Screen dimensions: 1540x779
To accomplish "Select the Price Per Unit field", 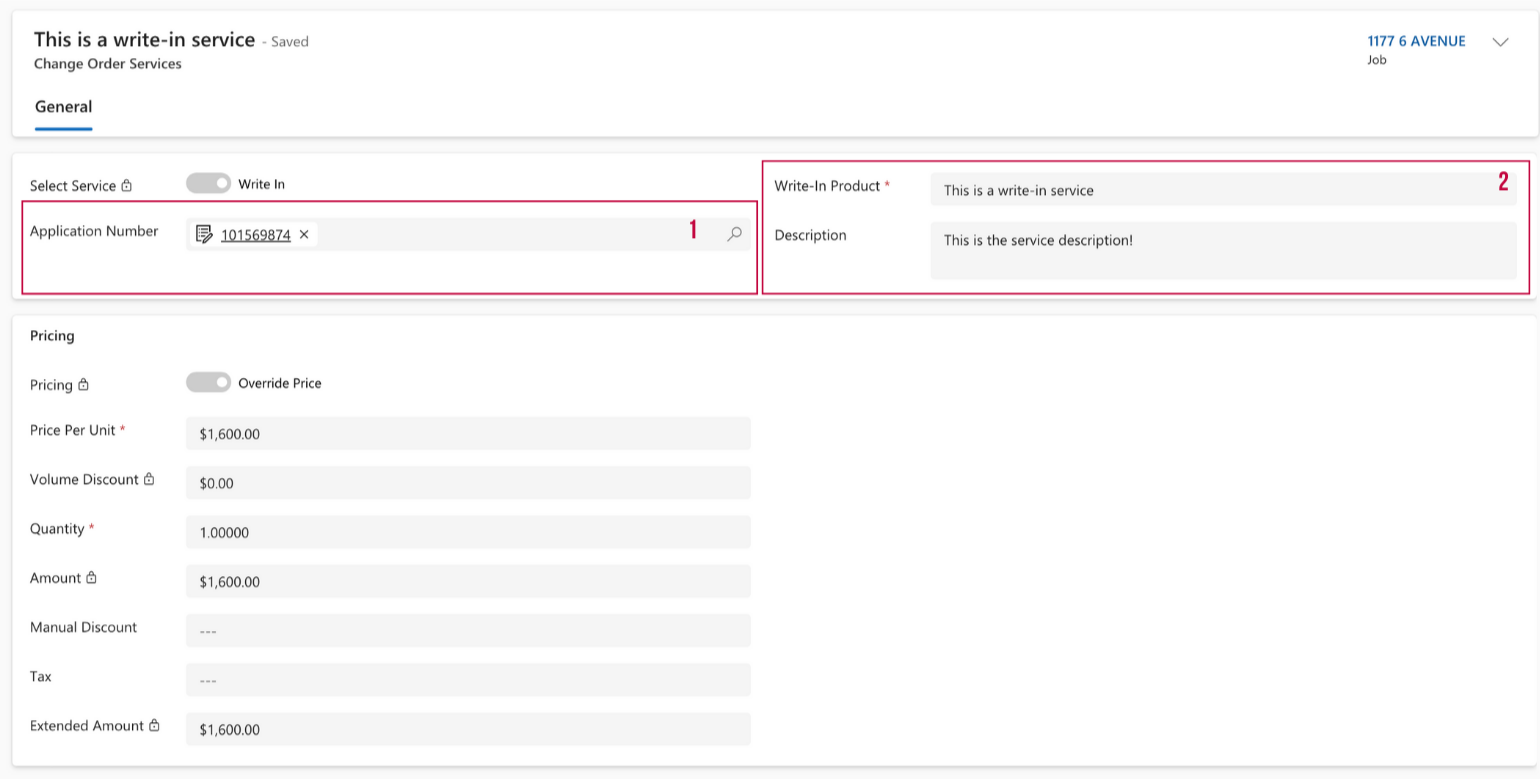I will (467, 434).
